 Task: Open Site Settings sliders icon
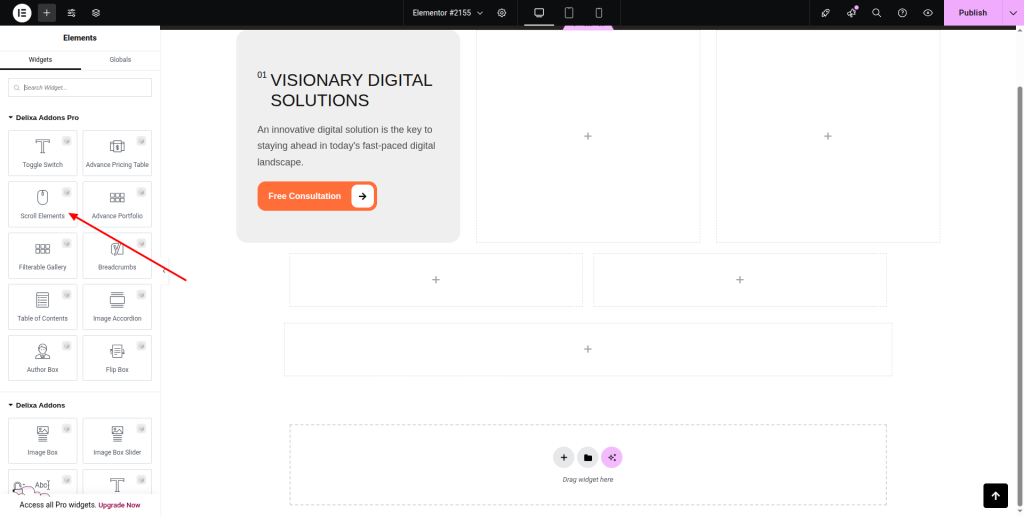[71, 12]
